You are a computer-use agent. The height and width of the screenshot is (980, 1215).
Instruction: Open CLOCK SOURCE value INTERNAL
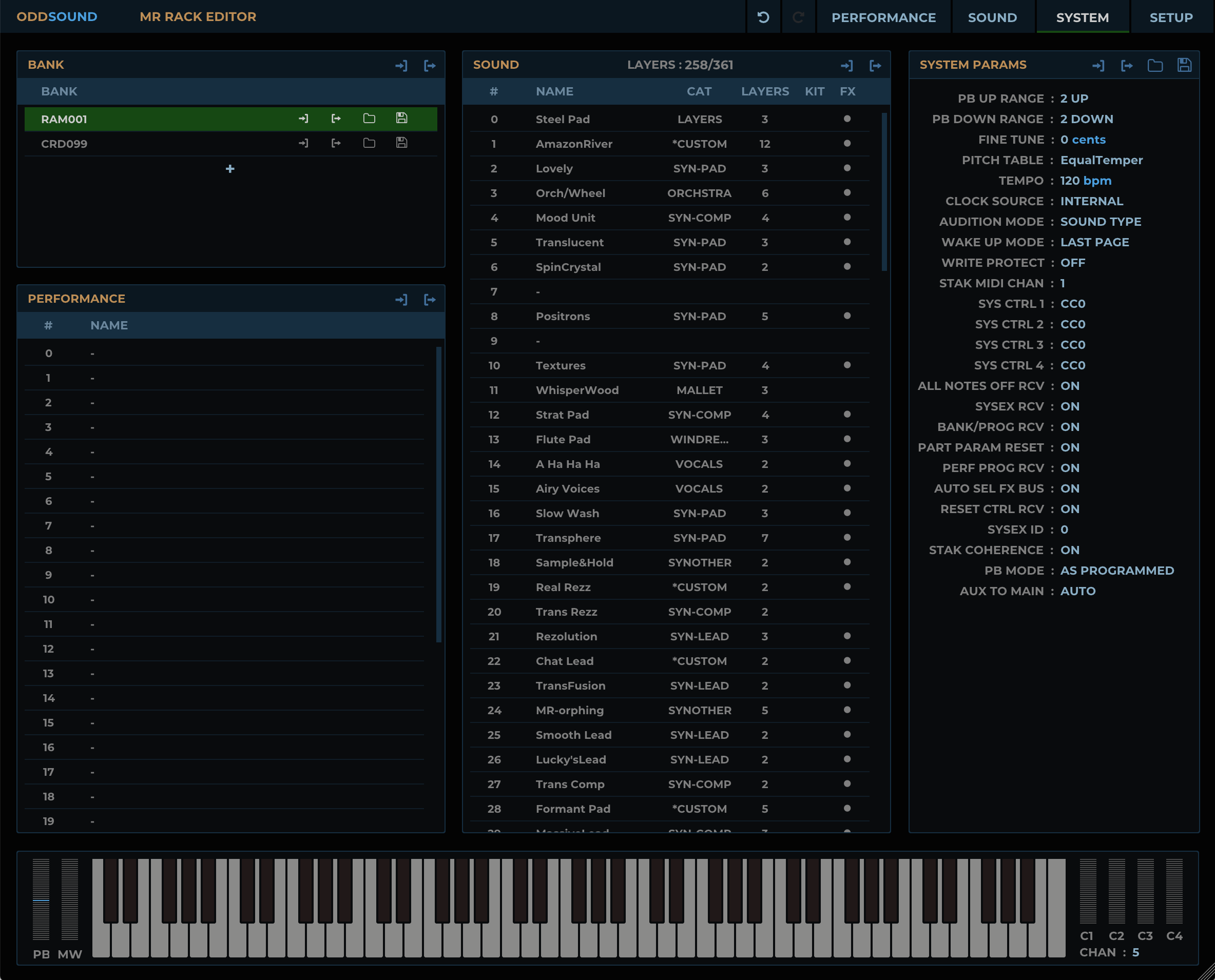click(1091, 201)
